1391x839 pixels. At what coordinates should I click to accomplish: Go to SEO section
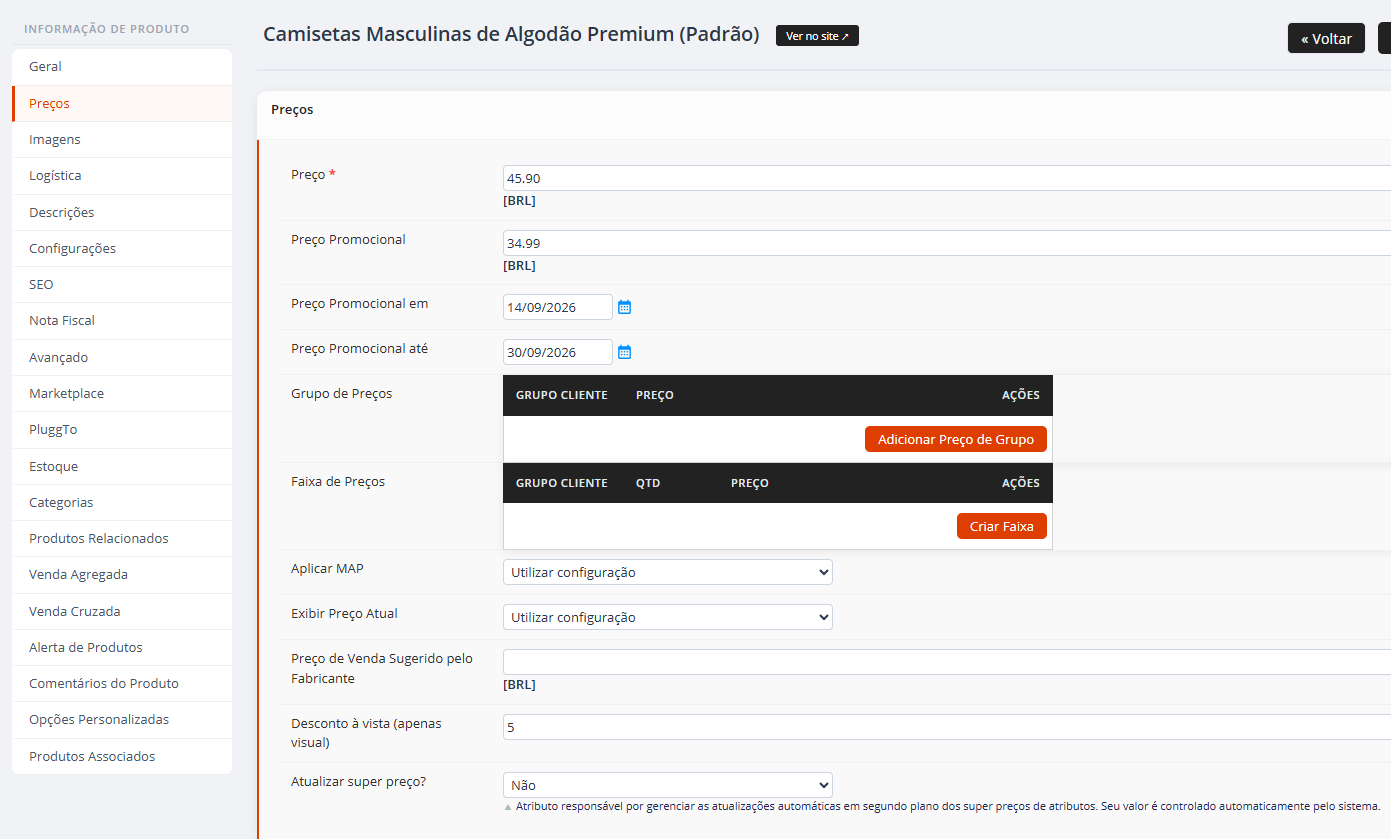click(122, 284)
